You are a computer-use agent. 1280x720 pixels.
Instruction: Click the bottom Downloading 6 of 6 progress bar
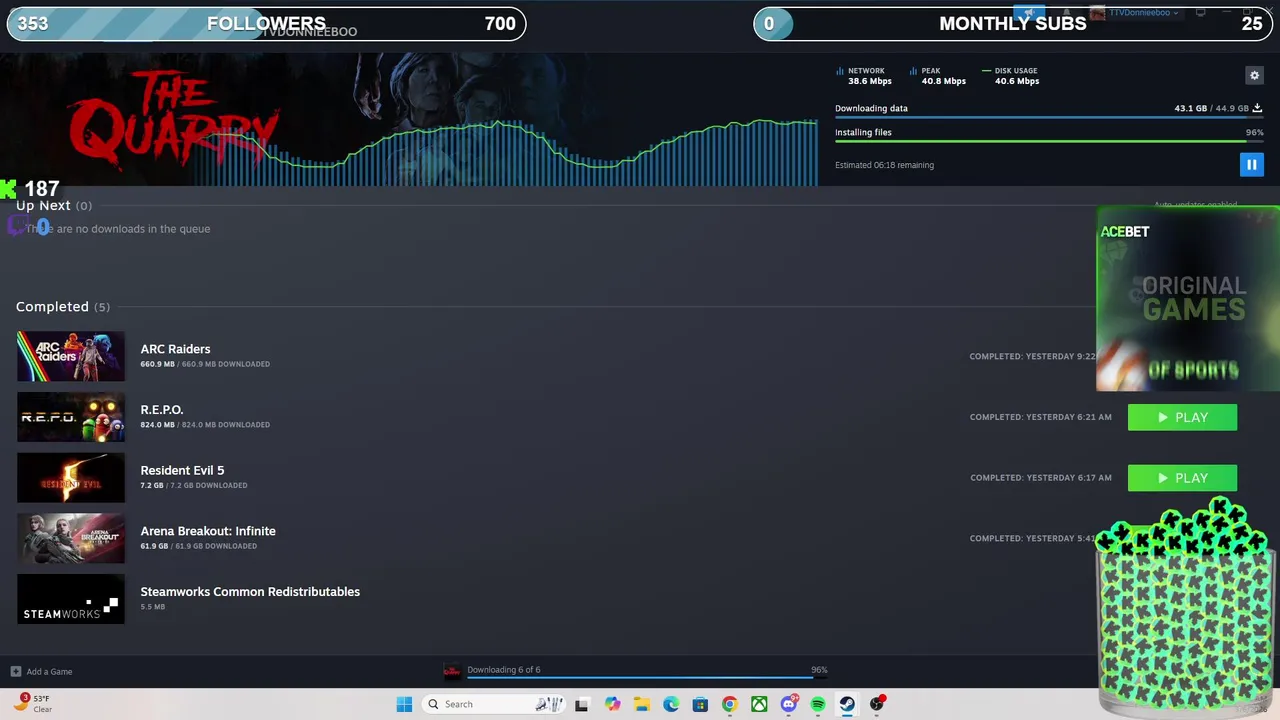click(x=647, y=678)
